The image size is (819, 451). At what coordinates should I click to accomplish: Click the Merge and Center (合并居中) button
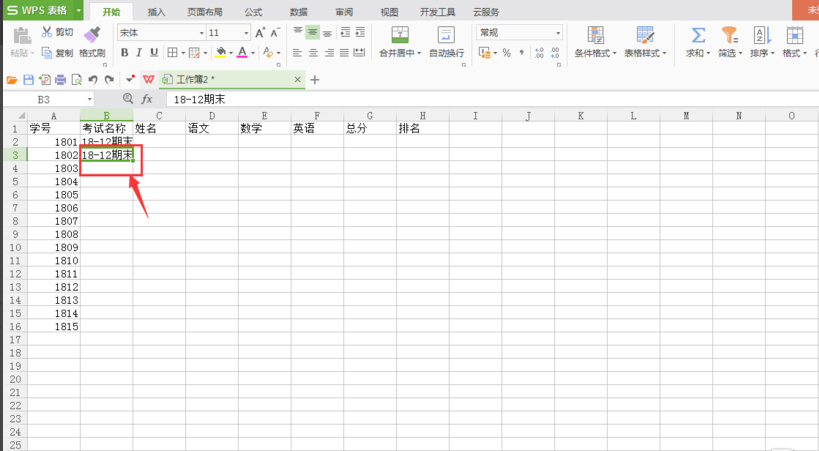pyautogui.click(x=400, y=42)
